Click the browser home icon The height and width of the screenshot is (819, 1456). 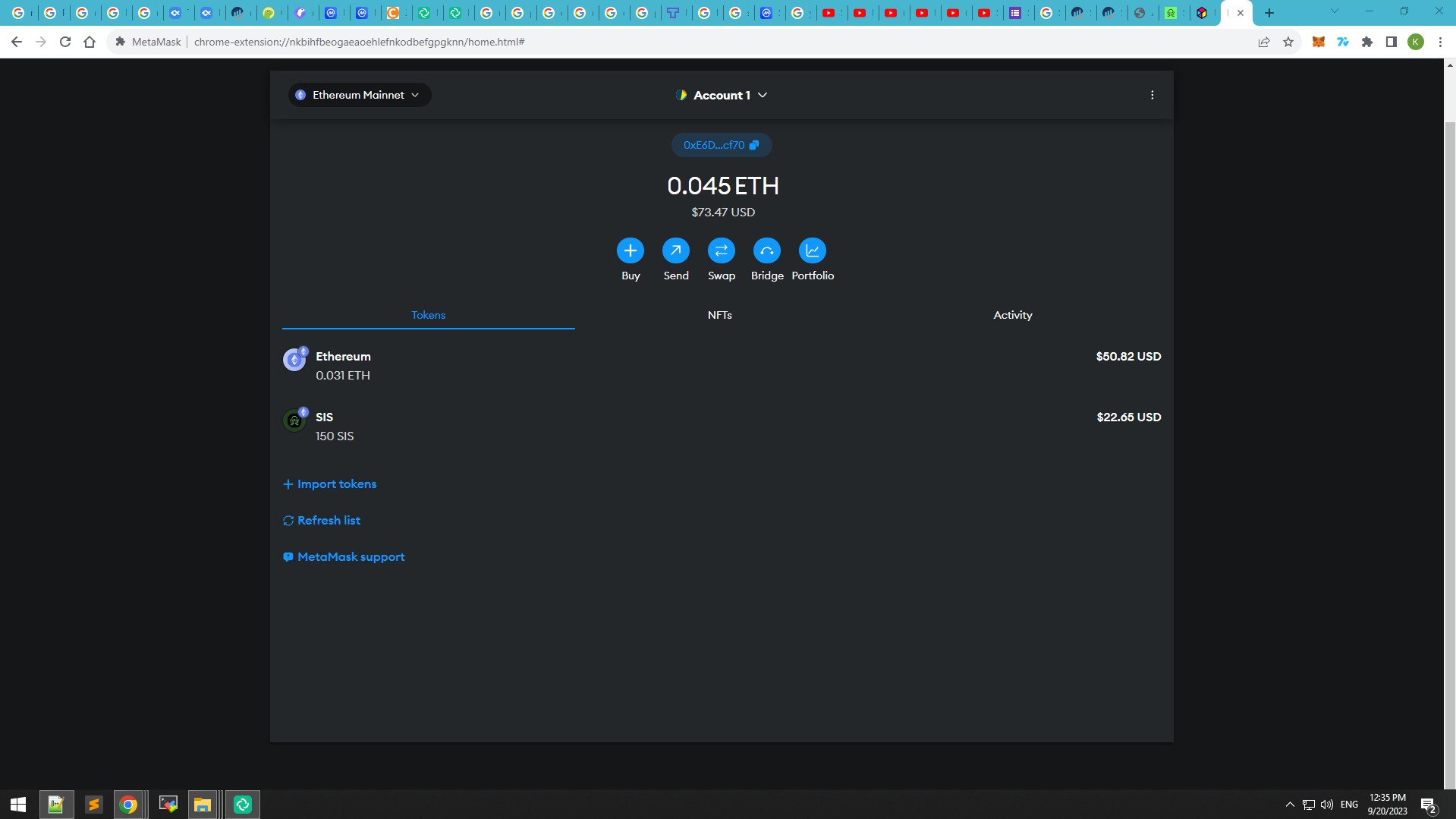(x=90, y=42)
